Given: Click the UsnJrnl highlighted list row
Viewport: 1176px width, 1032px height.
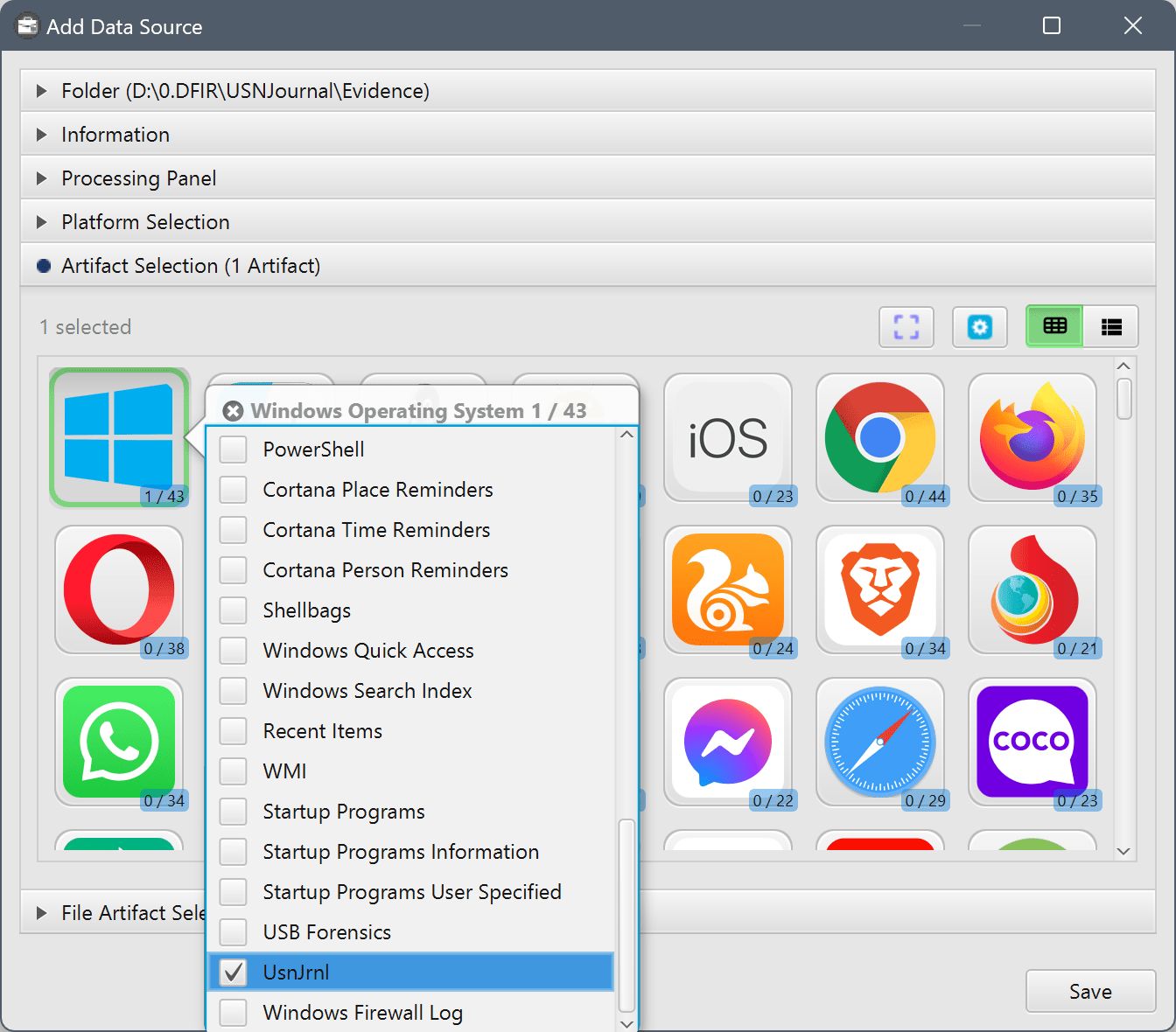Looking at the screenshot, I should 411,973.
